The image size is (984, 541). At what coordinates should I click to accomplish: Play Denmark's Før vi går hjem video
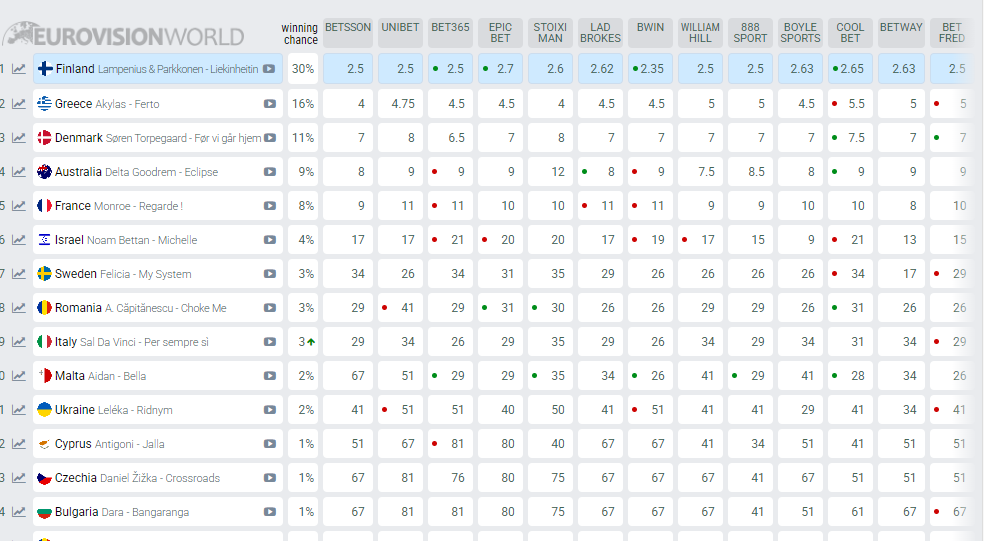click(x=270, y=137)
